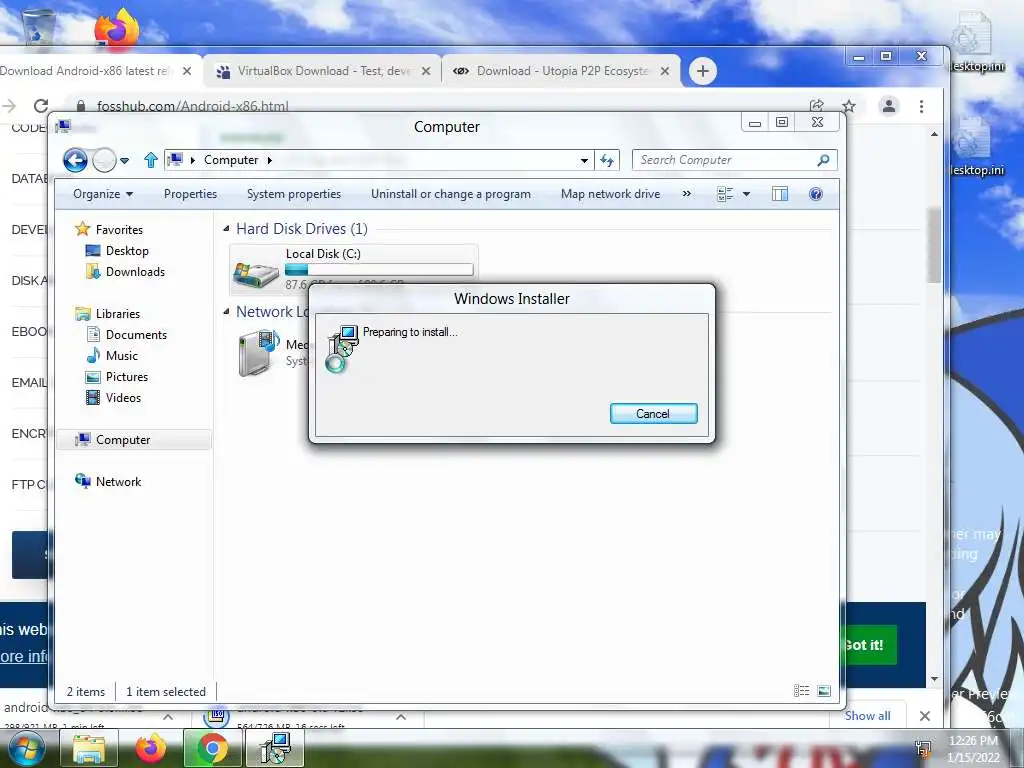Collapse the Hard Disk Drives group
The width and height of the screenshot is (1024, 768).
pyautogui.click(x=226, y=229)
